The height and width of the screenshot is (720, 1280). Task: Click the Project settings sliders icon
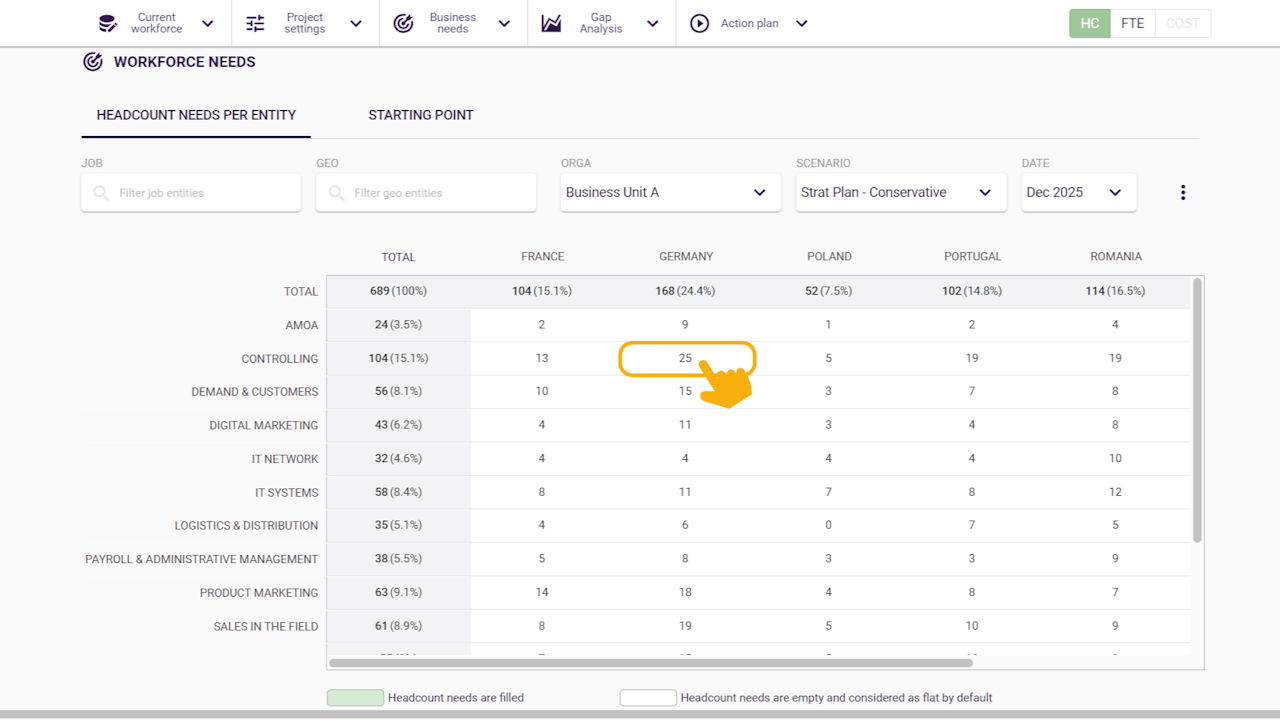click(256, 23)
